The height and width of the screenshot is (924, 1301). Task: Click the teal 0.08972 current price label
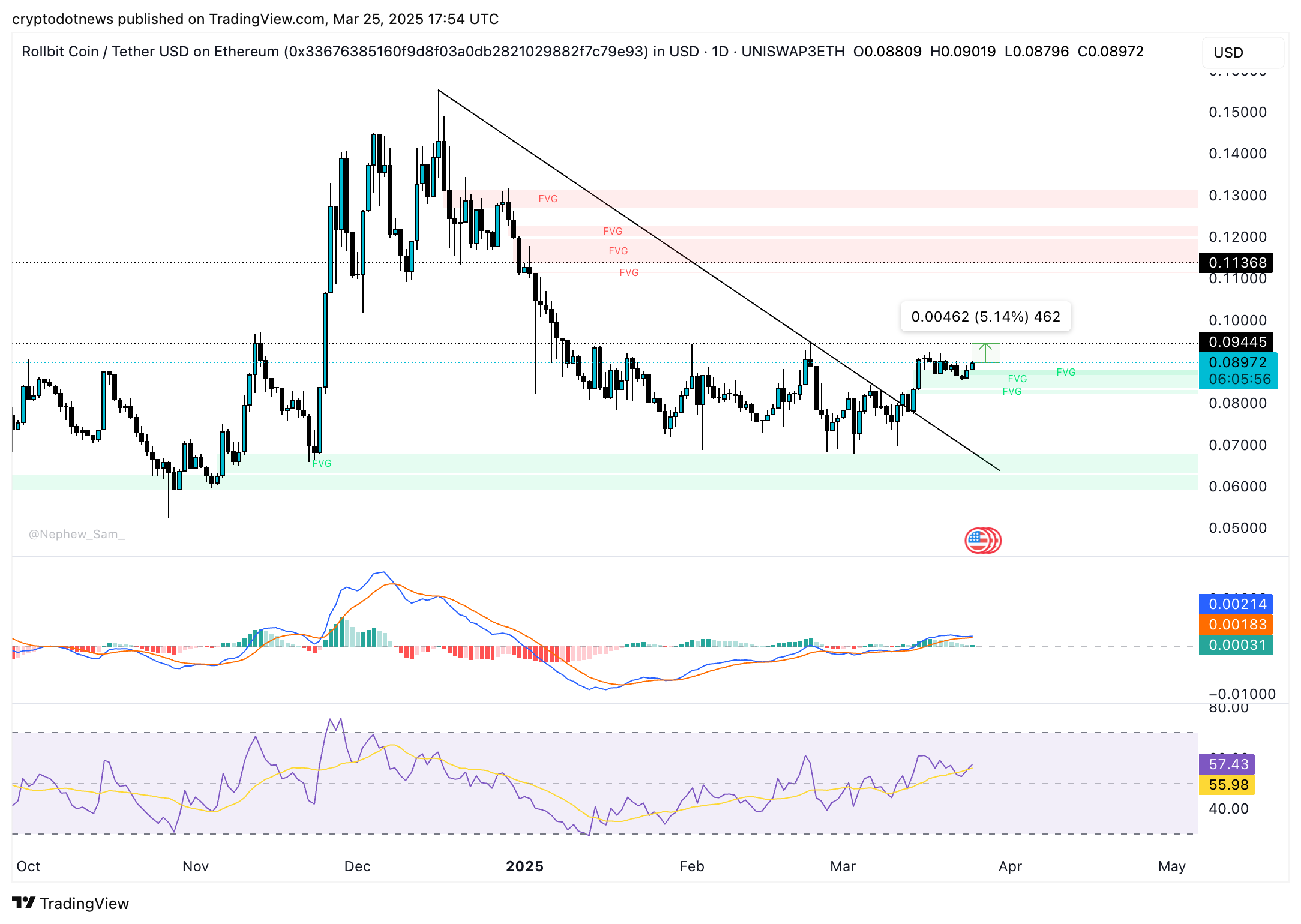(1238, 362)
